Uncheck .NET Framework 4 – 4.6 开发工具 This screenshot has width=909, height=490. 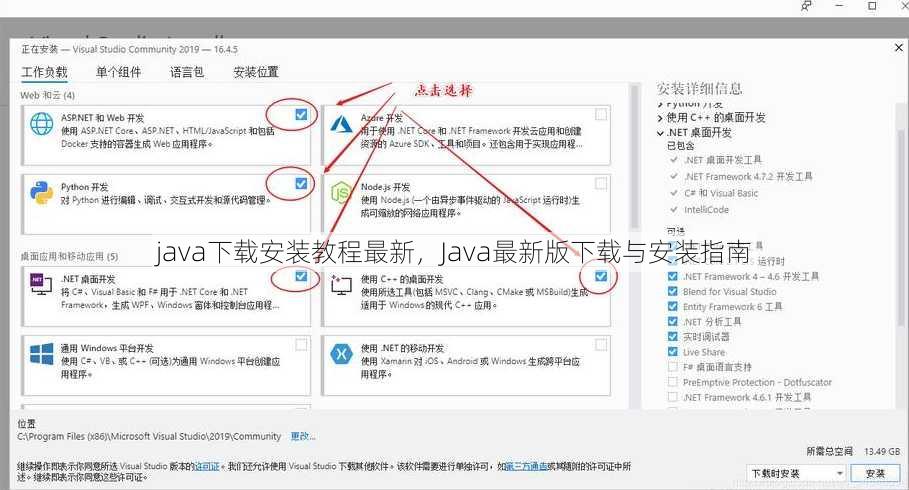(x=672, y=276)
